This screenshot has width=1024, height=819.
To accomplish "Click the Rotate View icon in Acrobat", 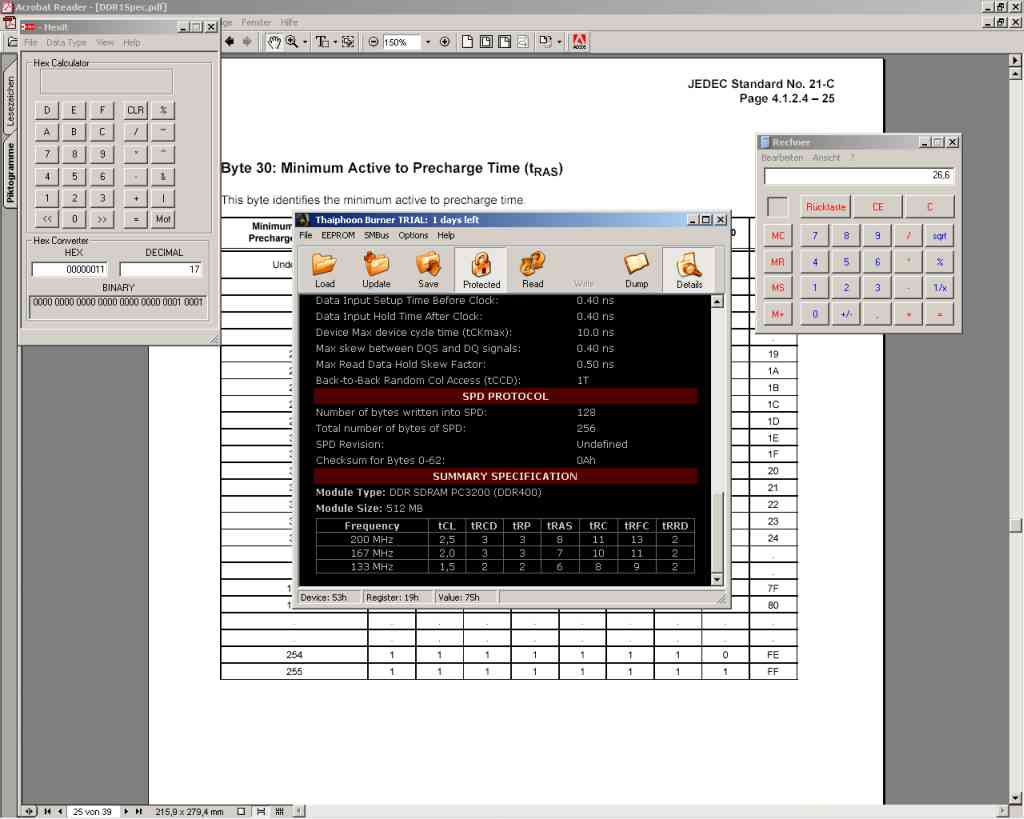I will (x=545, y=42).
